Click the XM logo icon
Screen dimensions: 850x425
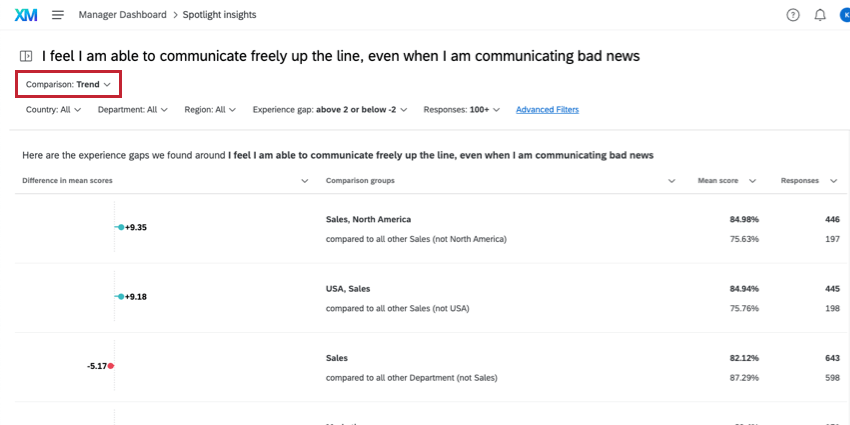point(25,15)
